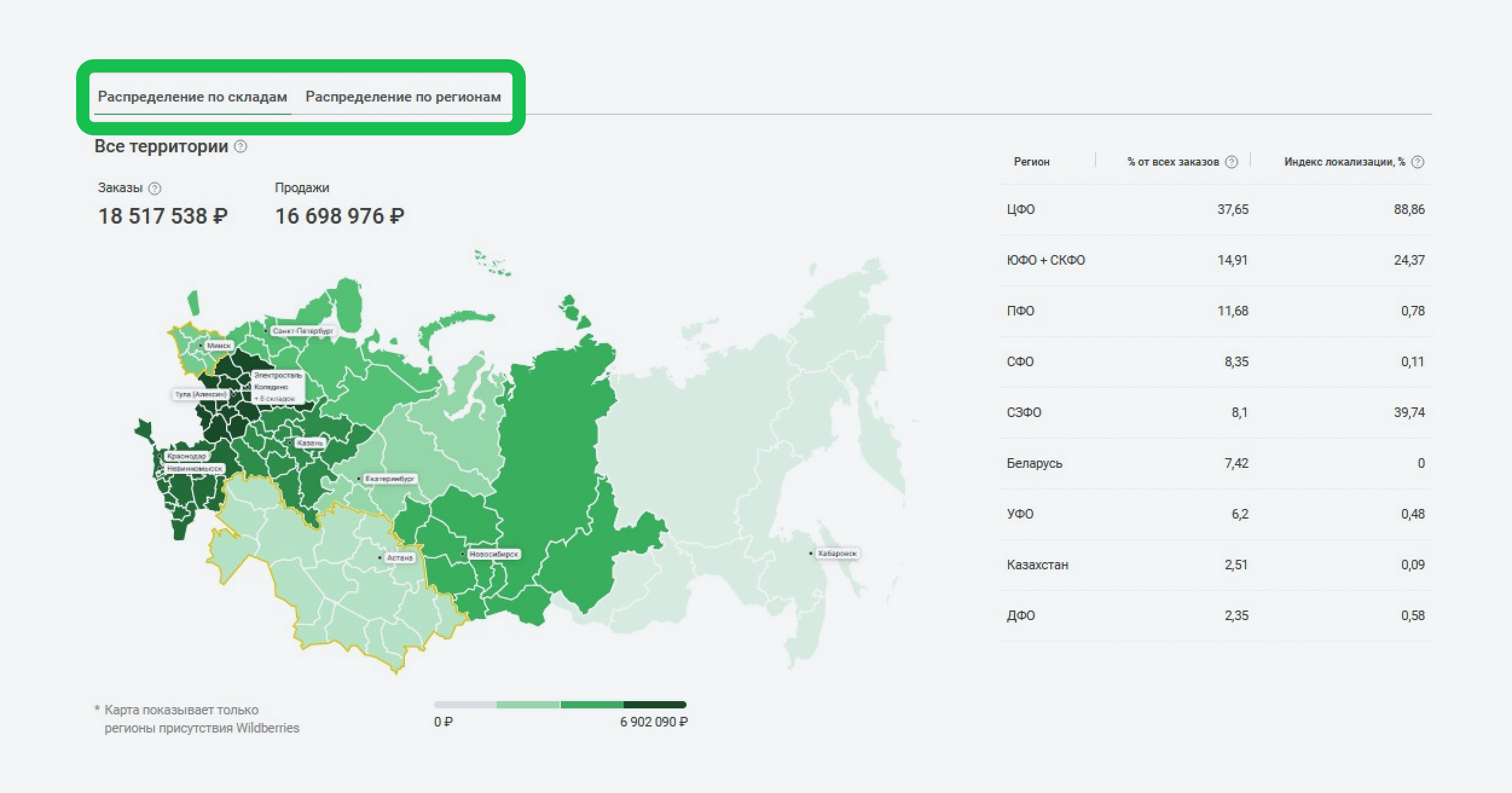The image size is (1512, 793).
Task: Open help icon for Индекс локализации column
Action: (x=1418, y=162)
